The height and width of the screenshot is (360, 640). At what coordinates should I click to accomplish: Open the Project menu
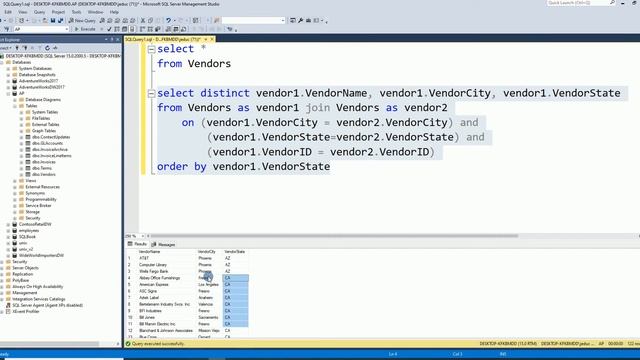[x=58, y=12]
